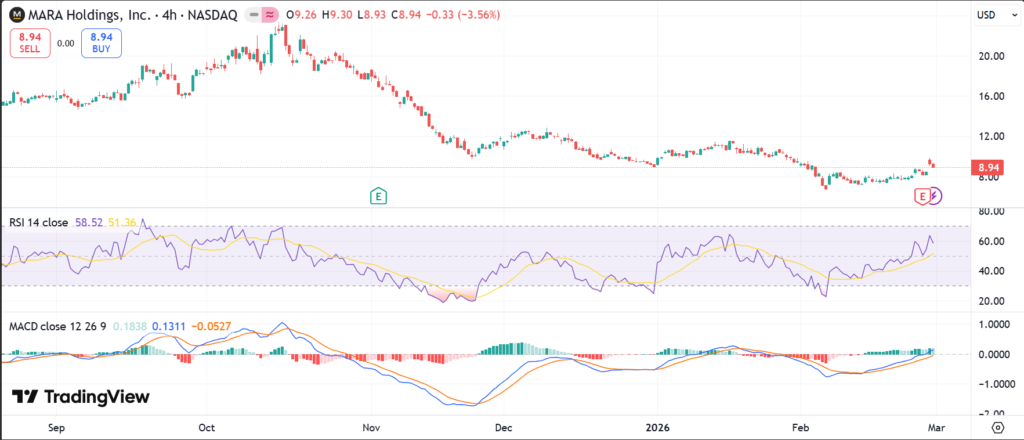Image resolution: width=1024 pixels, height=440 pixels.
Task: Click the pink wavy indicator status icon
Action: [x=270, y=15]
